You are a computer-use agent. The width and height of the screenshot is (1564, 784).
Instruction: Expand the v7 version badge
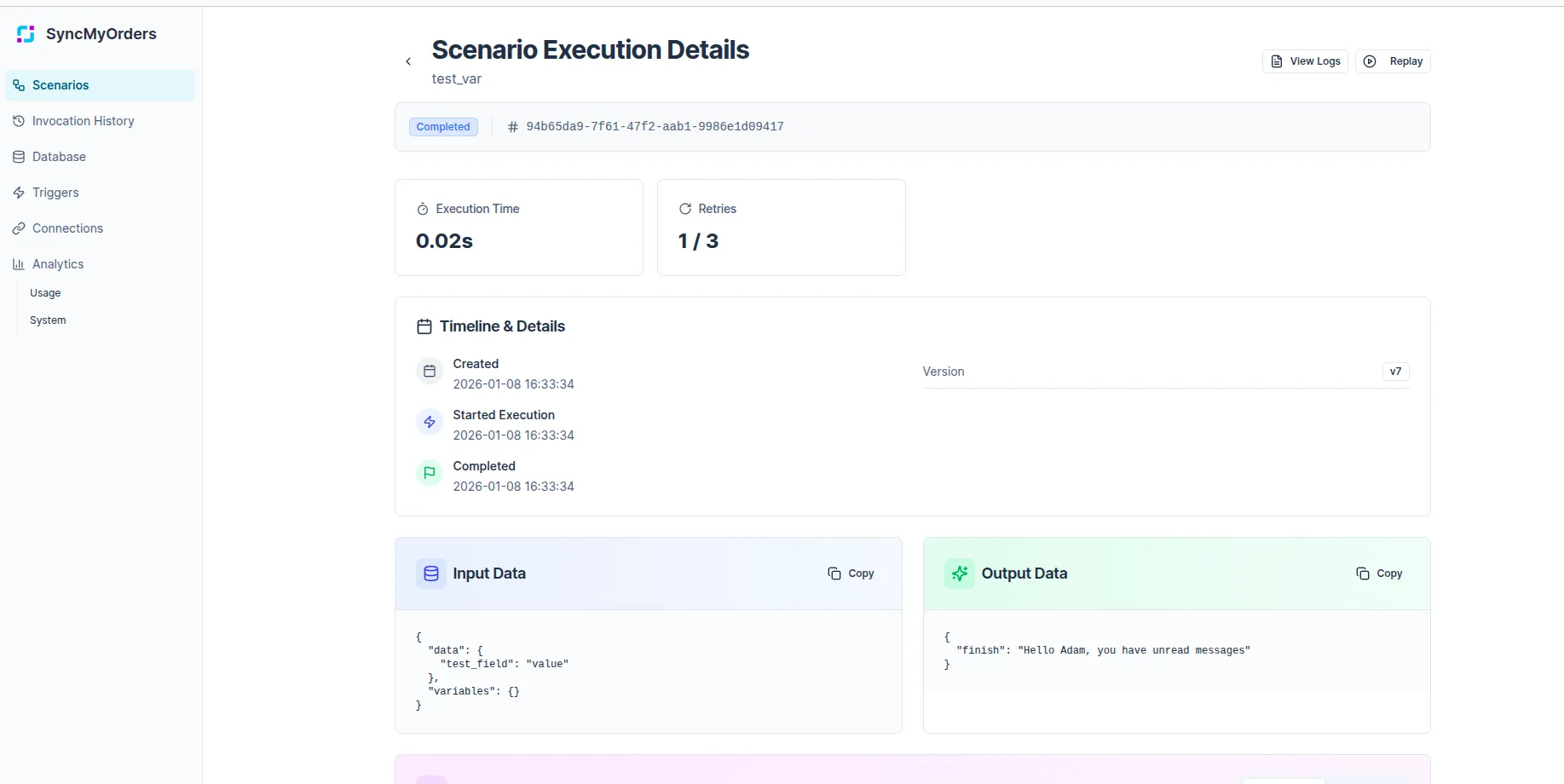(x=1395, y=372)
